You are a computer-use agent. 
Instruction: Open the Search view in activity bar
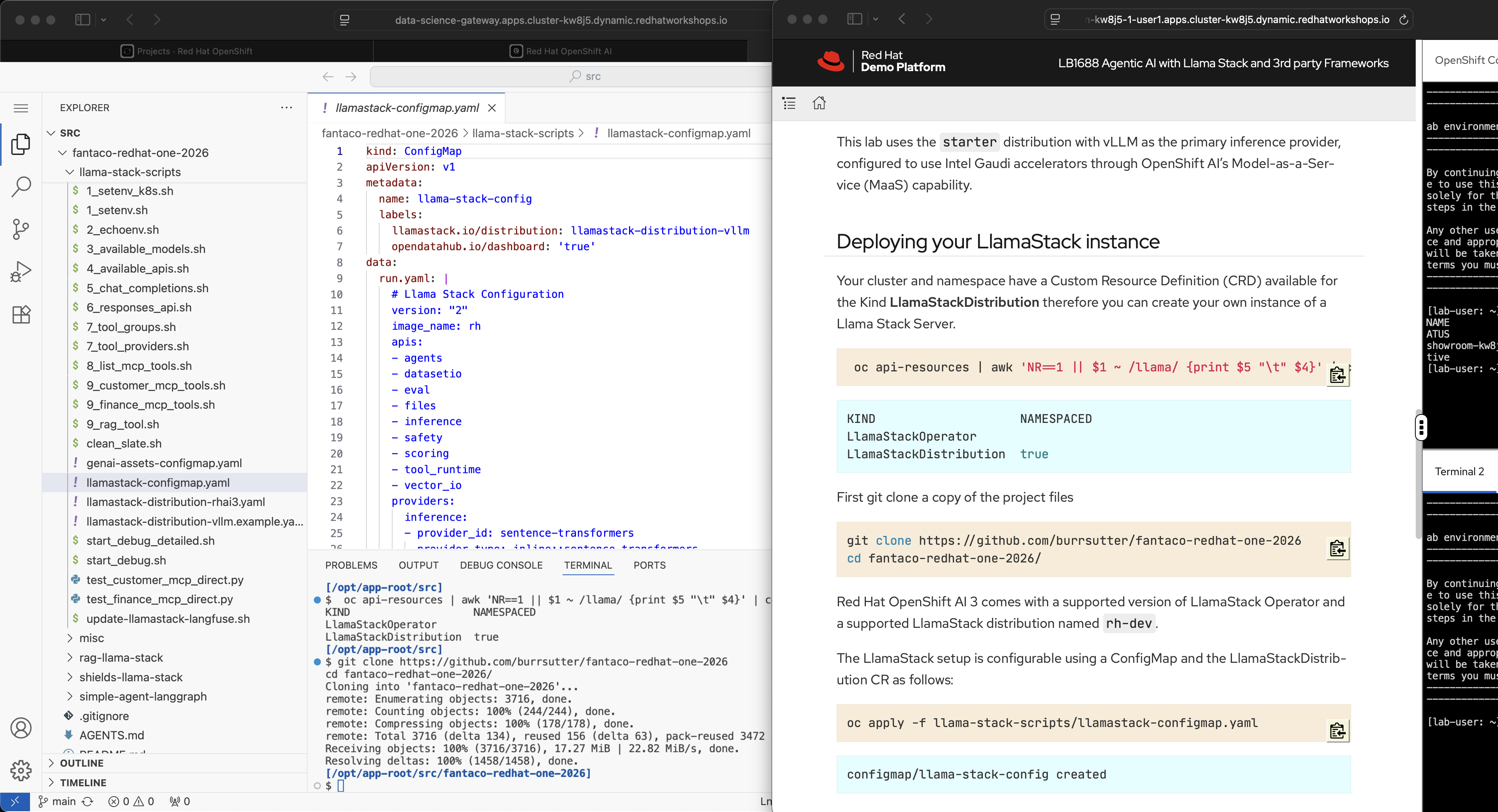tap(21, 187)
